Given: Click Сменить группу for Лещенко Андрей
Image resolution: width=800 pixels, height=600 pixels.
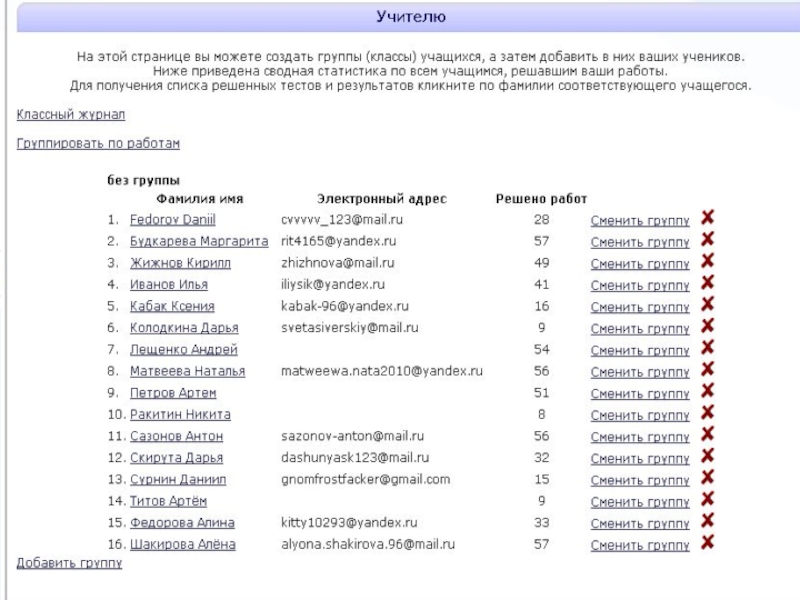Looking at the screenshot, I should tap(640, 351).
